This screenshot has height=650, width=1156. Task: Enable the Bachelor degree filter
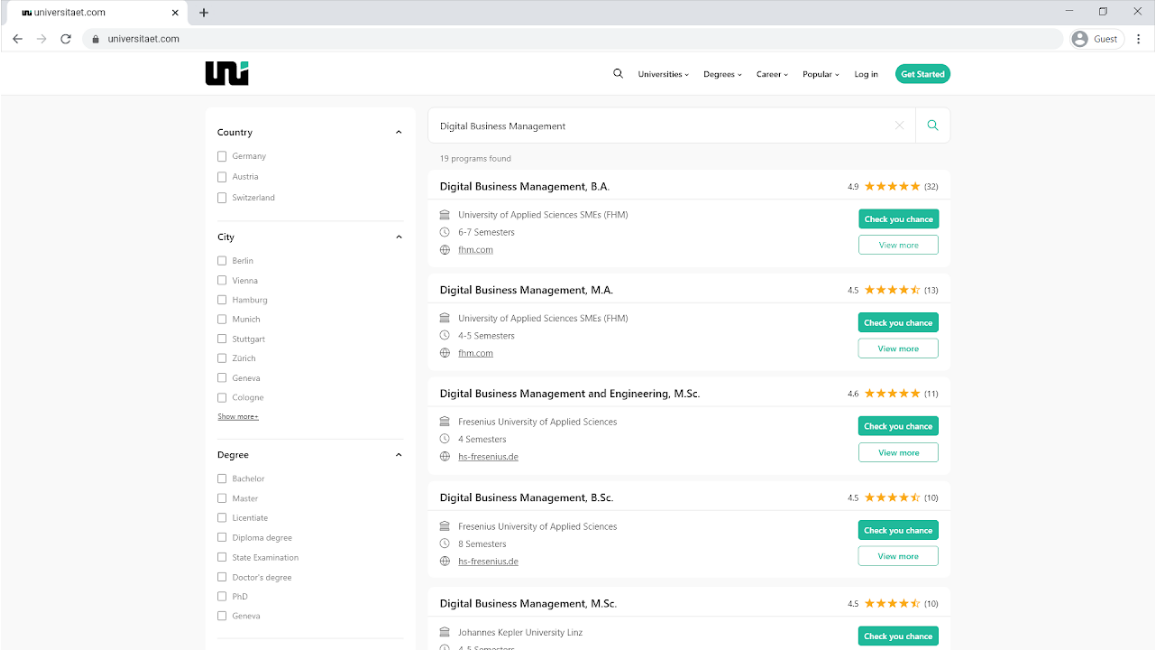click(222, 479)
